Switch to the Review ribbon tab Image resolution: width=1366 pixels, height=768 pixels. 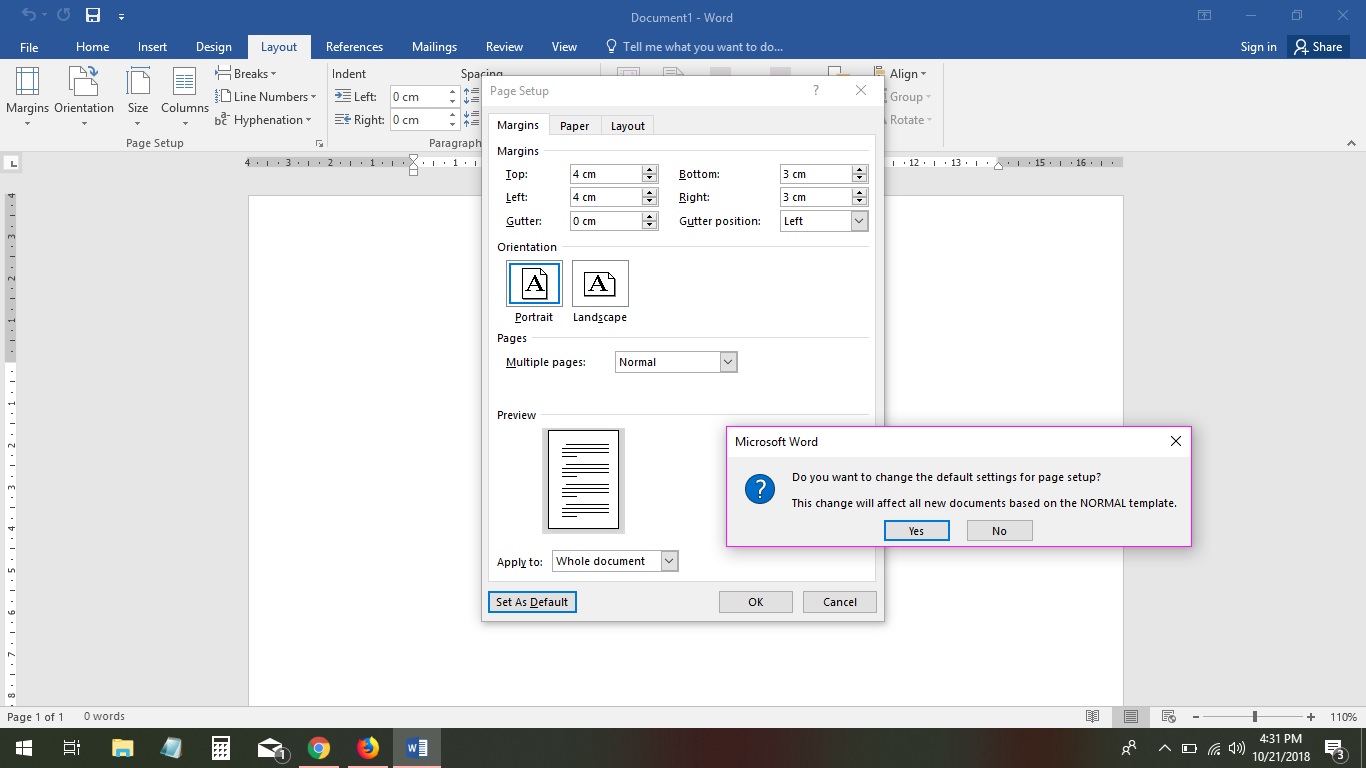point(504,47)
